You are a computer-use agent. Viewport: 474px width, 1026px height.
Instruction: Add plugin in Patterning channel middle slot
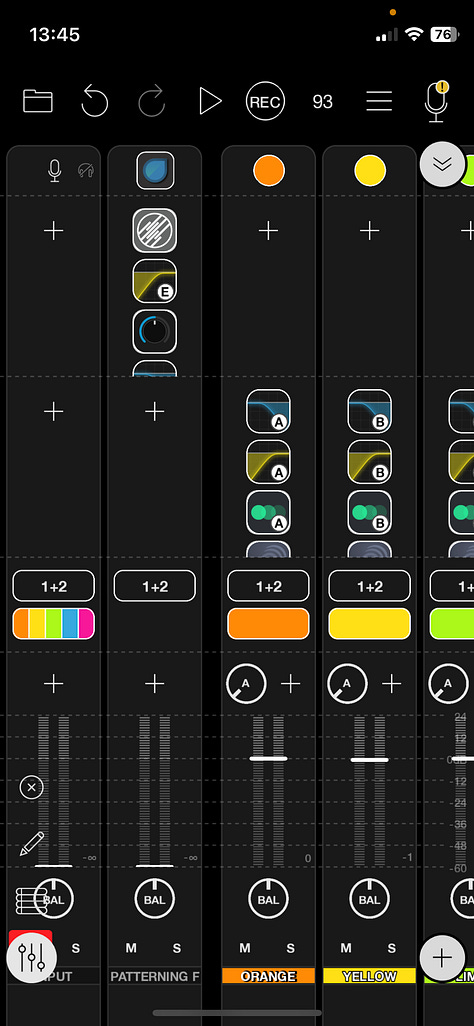(x=155, y=412)
